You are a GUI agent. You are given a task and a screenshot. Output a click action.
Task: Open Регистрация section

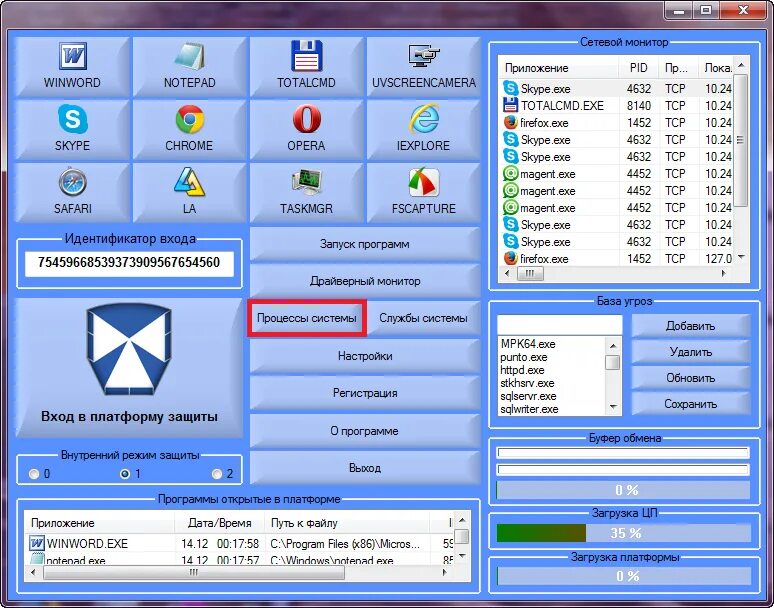(365, 393)
